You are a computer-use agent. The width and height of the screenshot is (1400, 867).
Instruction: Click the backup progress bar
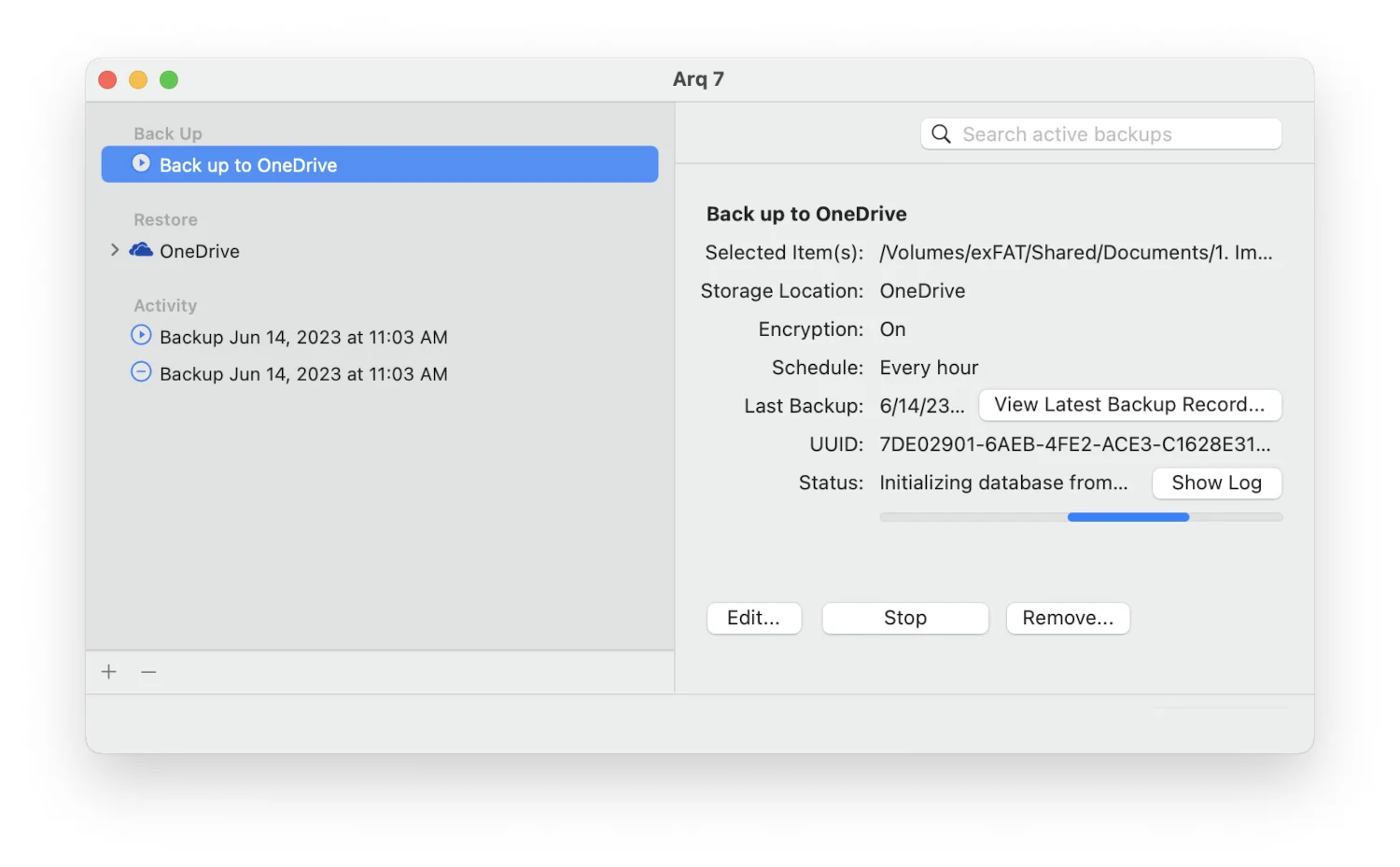click(1080, 517)
